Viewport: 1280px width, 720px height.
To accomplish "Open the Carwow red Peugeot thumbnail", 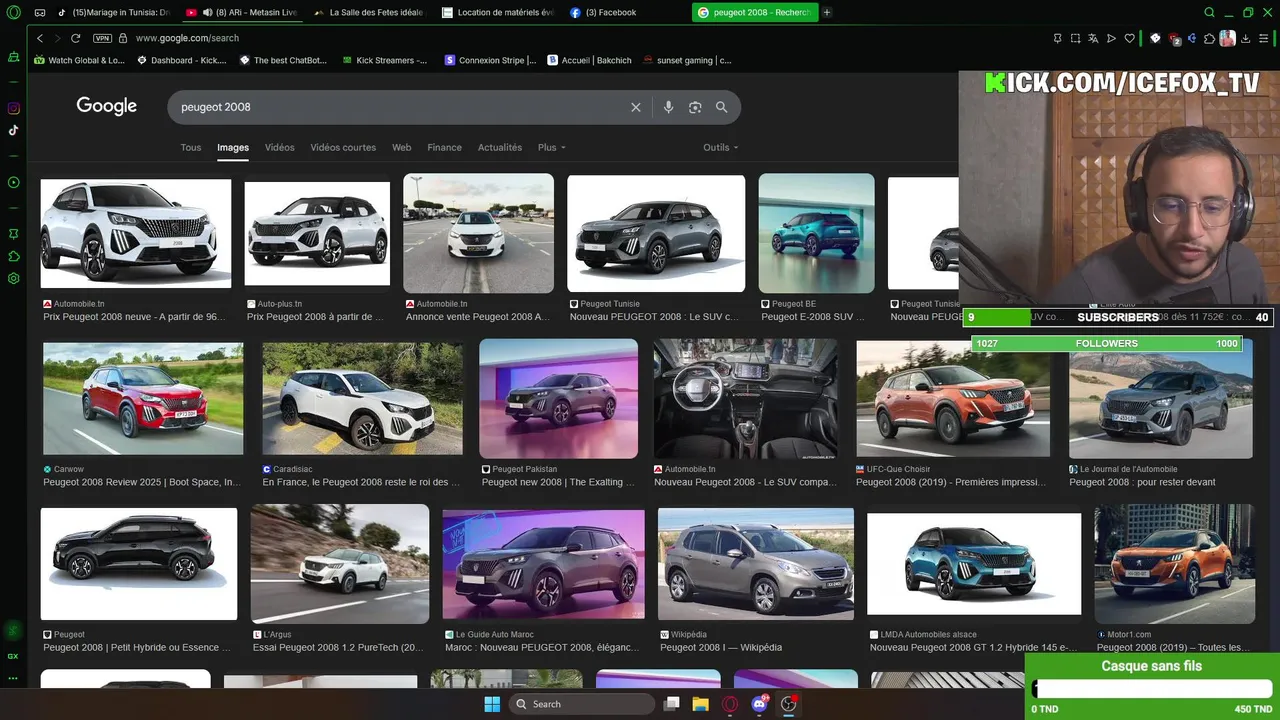I will point(143,399).
